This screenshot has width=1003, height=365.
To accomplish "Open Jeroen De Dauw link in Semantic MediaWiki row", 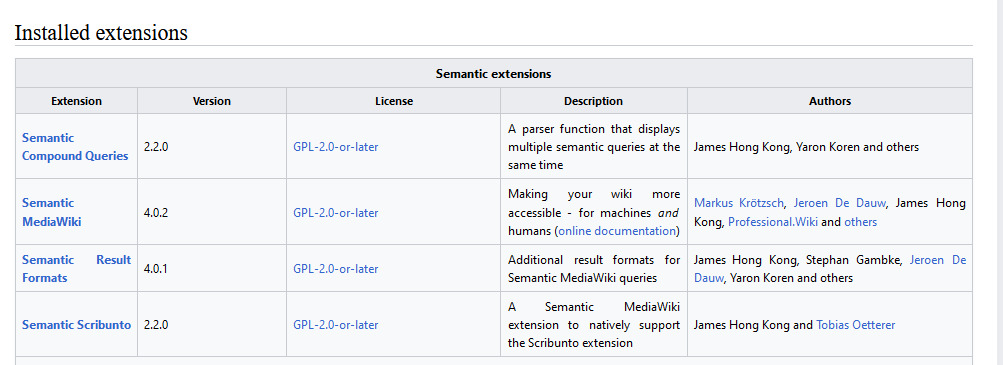I will [x=840, y=203].
